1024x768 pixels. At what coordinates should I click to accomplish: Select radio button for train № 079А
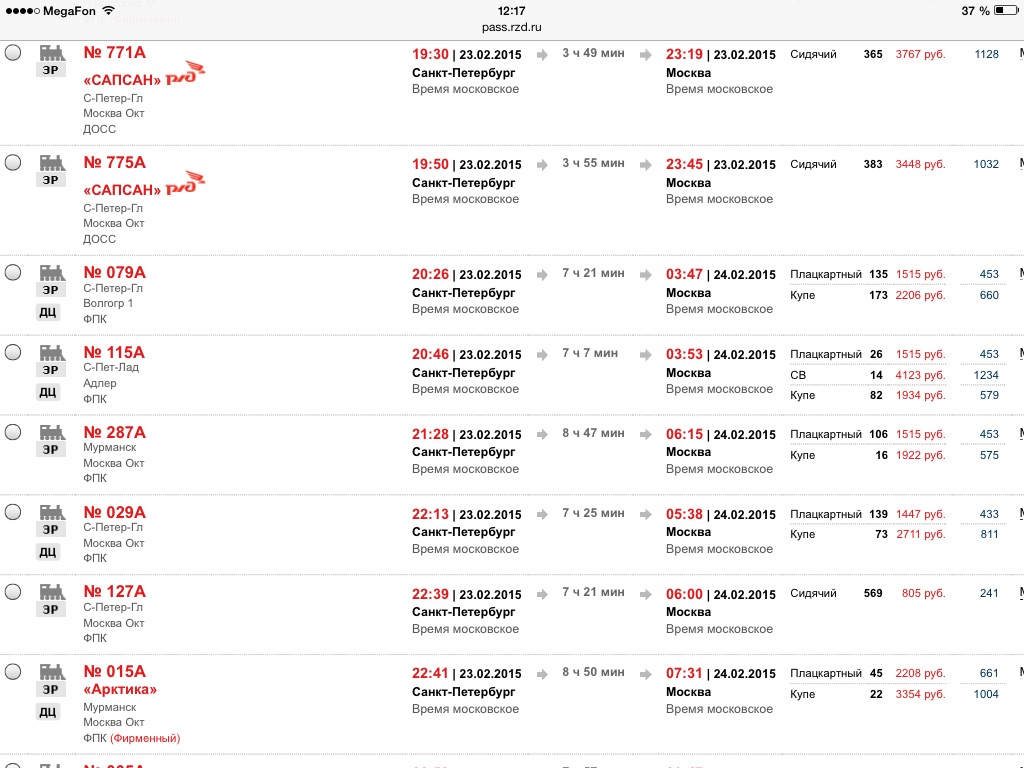pyautogui.click(x=13, y=272)
